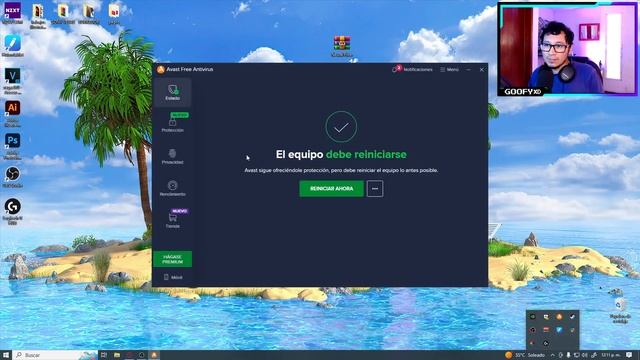Select the OBS Studio desktop shortcut
The image size is (640, 360).
(13, 177)
